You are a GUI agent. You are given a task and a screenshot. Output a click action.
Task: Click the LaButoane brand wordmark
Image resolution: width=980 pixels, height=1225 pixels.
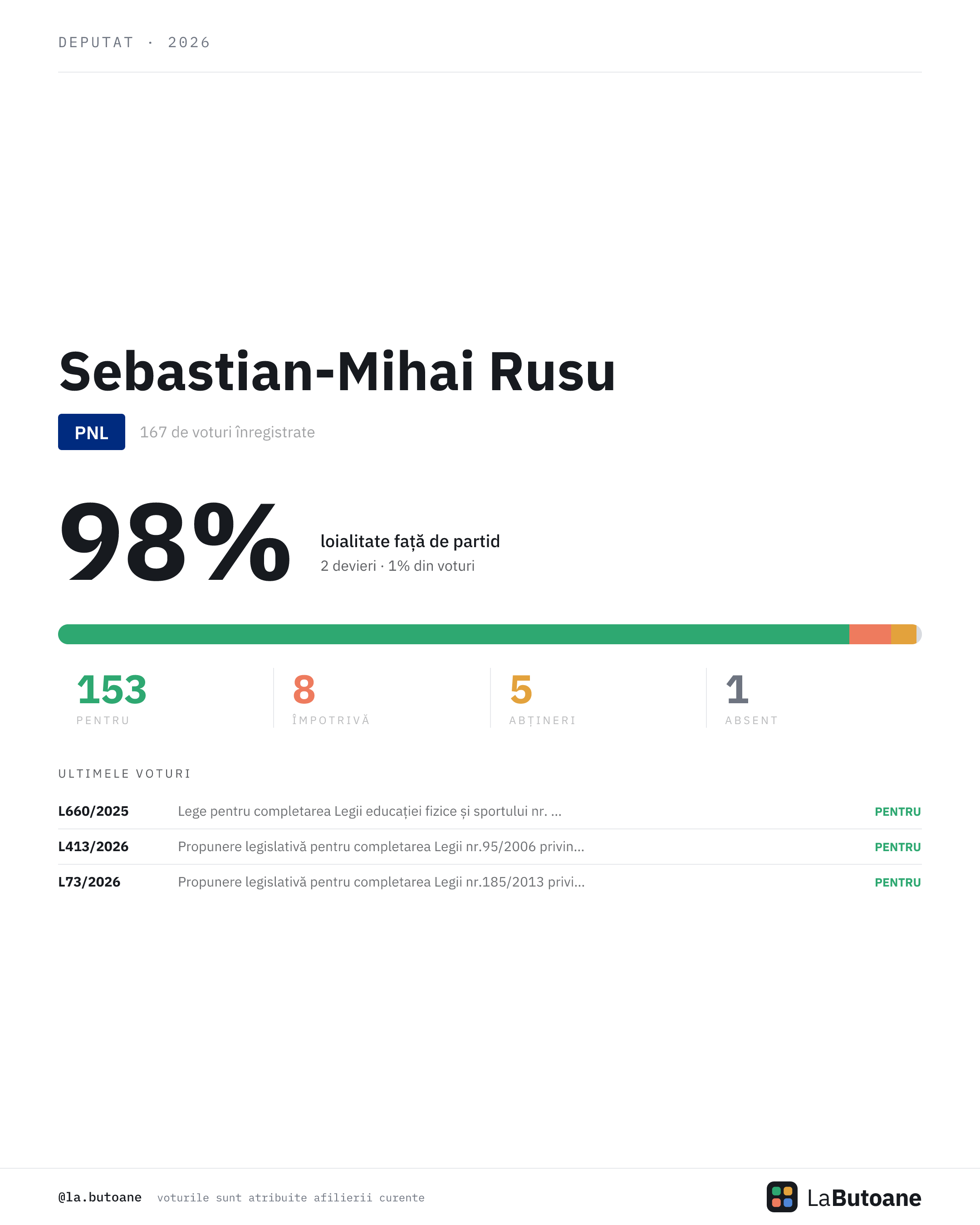coord(864,1198)
